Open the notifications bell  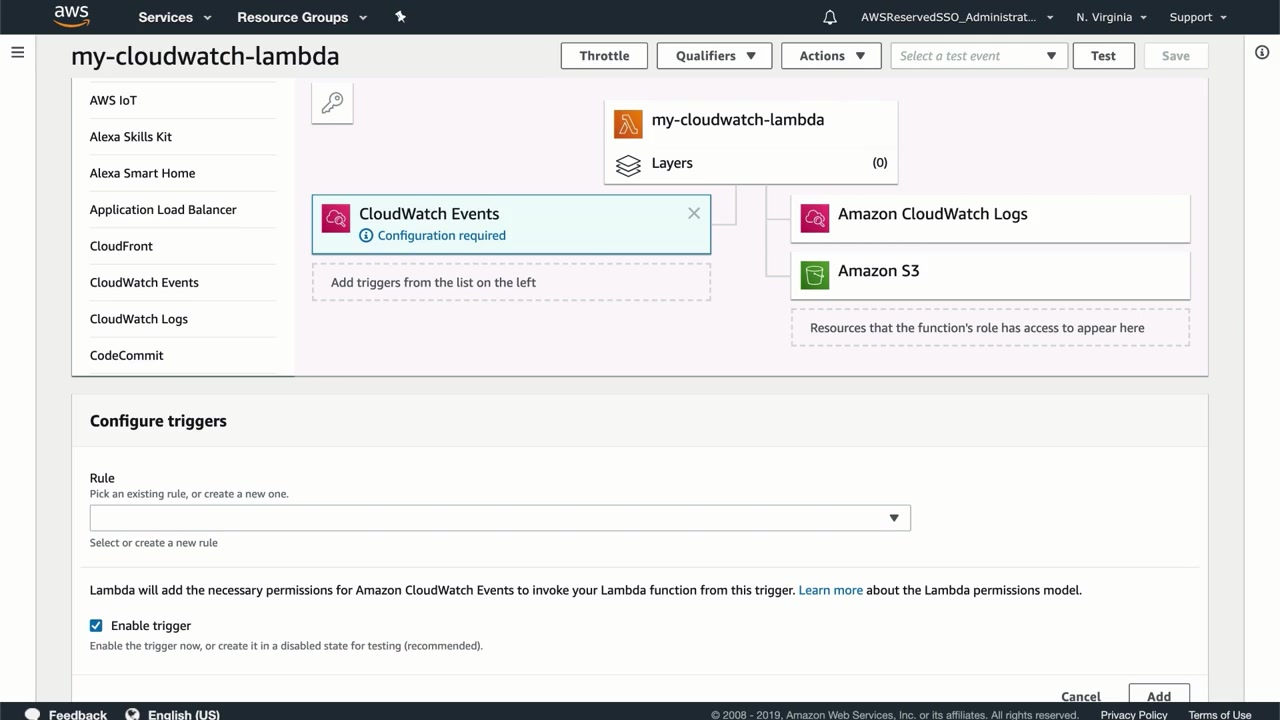830,17
